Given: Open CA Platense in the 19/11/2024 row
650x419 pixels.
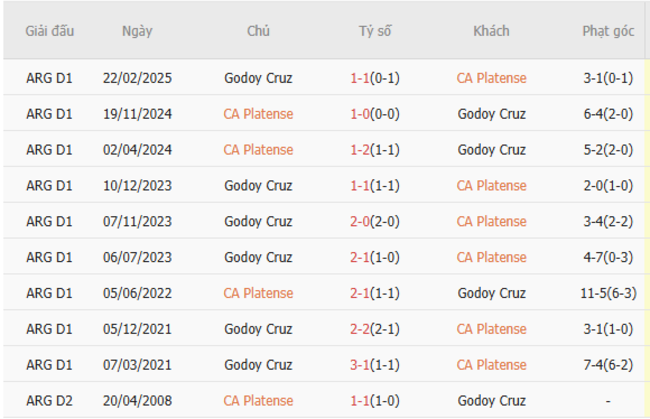Looking at the screenshot, I should pos(258,114).
